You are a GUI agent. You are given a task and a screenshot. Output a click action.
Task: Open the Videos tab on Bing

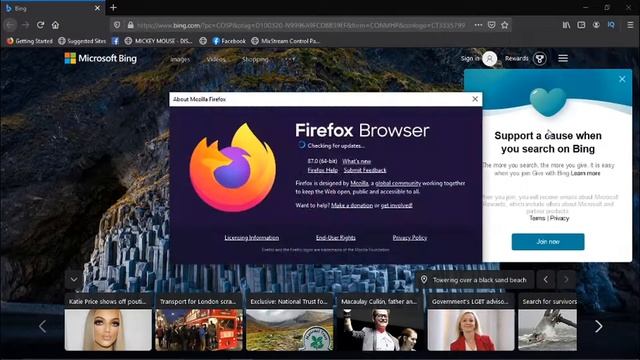click(216, 59)
